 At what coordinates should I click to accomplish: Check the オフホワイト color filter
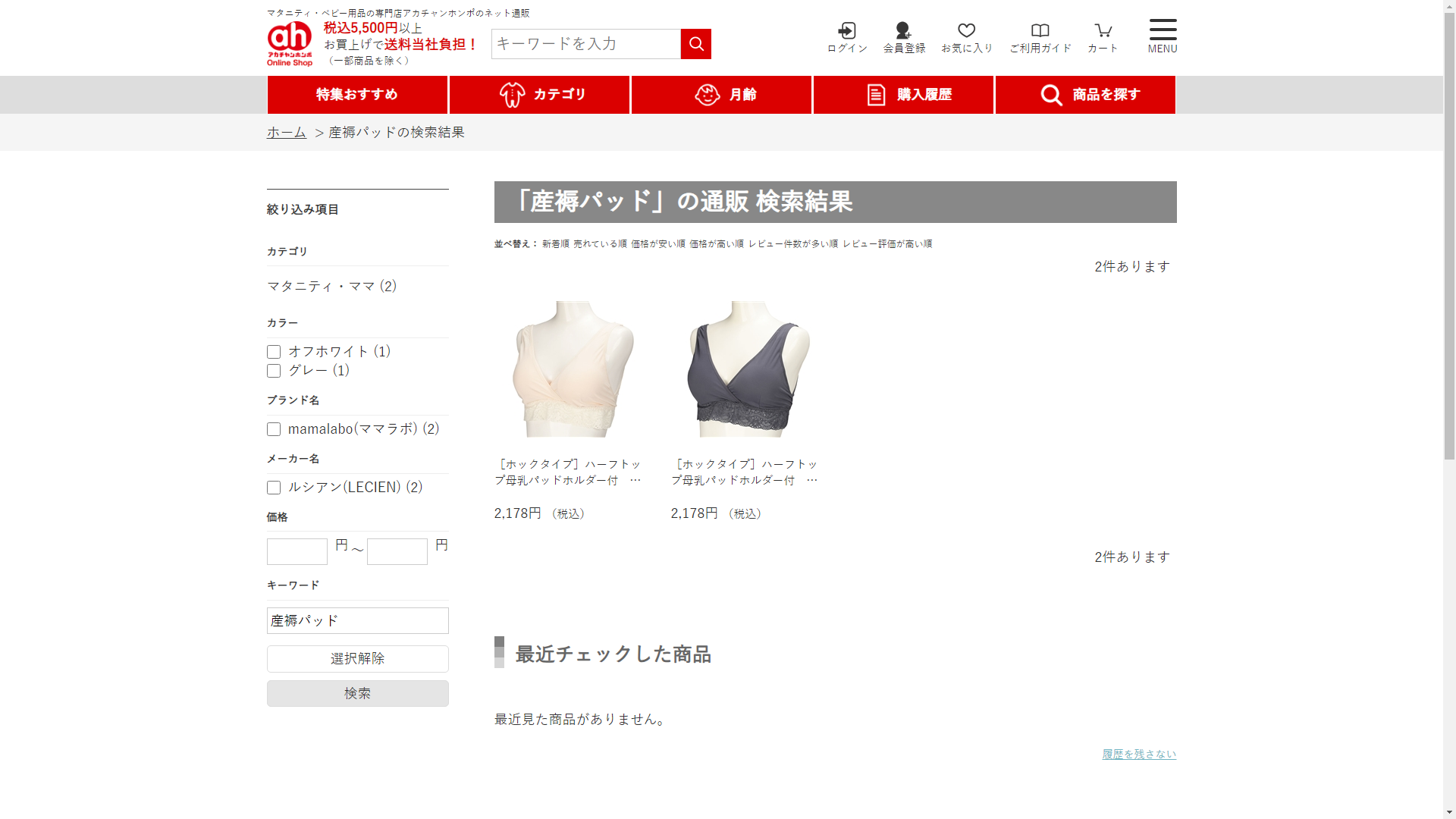pos(274,352)
